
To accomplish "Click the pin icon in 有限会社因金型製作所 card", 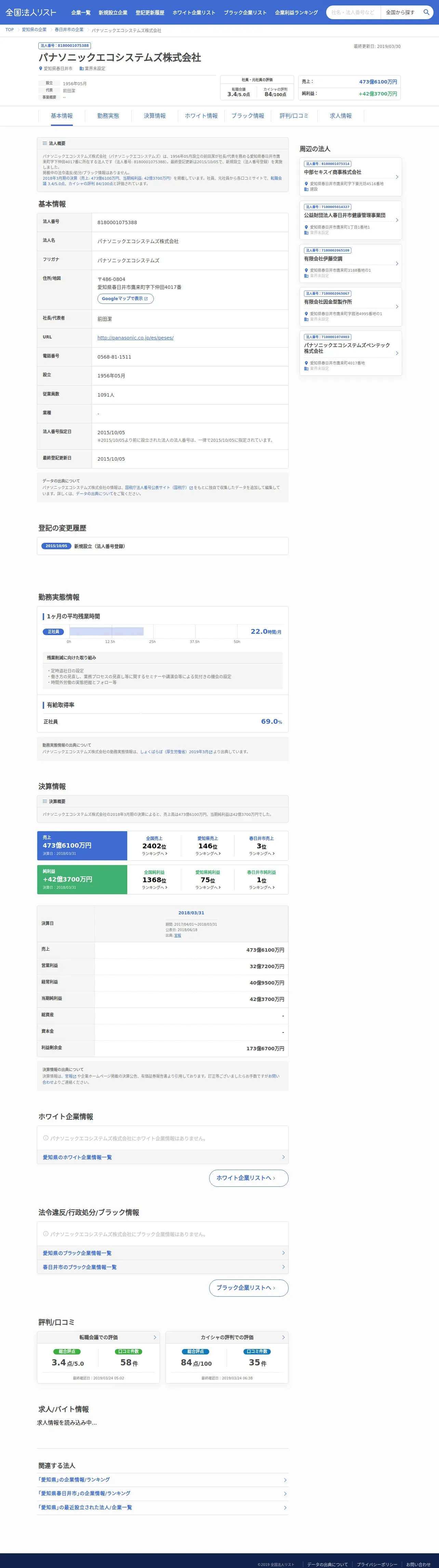I will click(x=306, y=313).
